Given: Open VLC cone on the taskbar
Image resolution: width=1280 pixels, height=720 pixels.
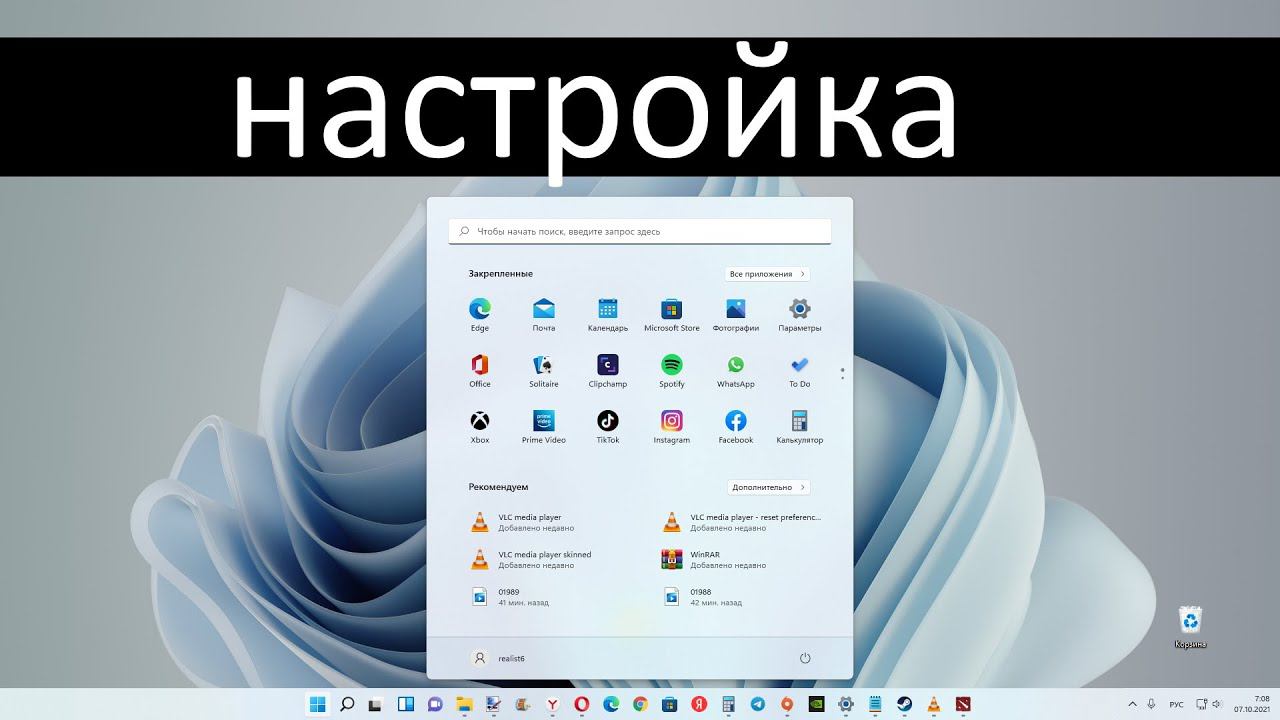Looking at the screenshot, I should click(933, 704).
